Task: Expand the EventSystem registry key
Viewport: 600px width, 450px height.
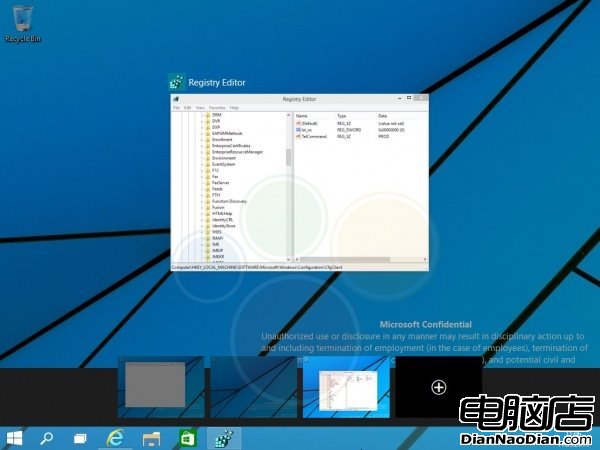Action: [x=202, y=164]
